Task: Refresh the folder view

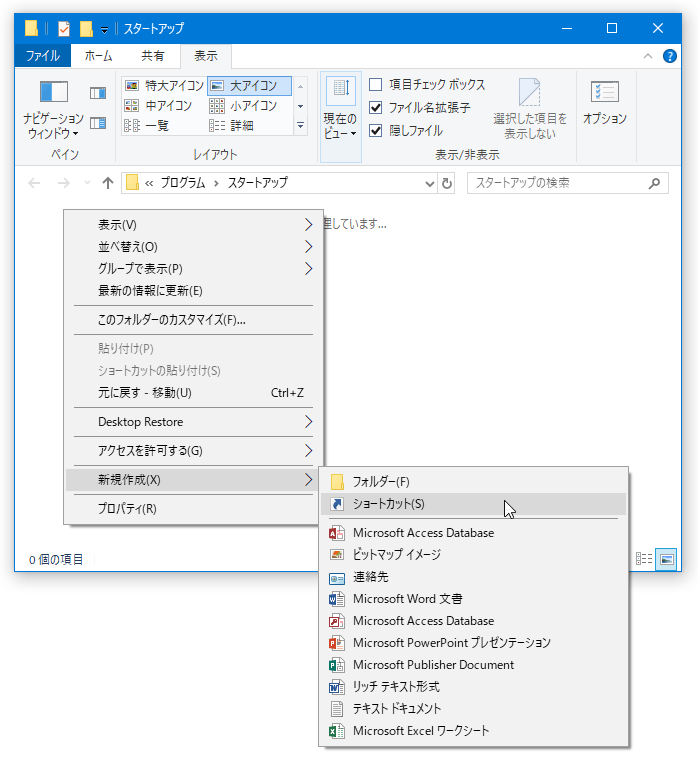Action: pyautogui.click(x=447, y=183)
